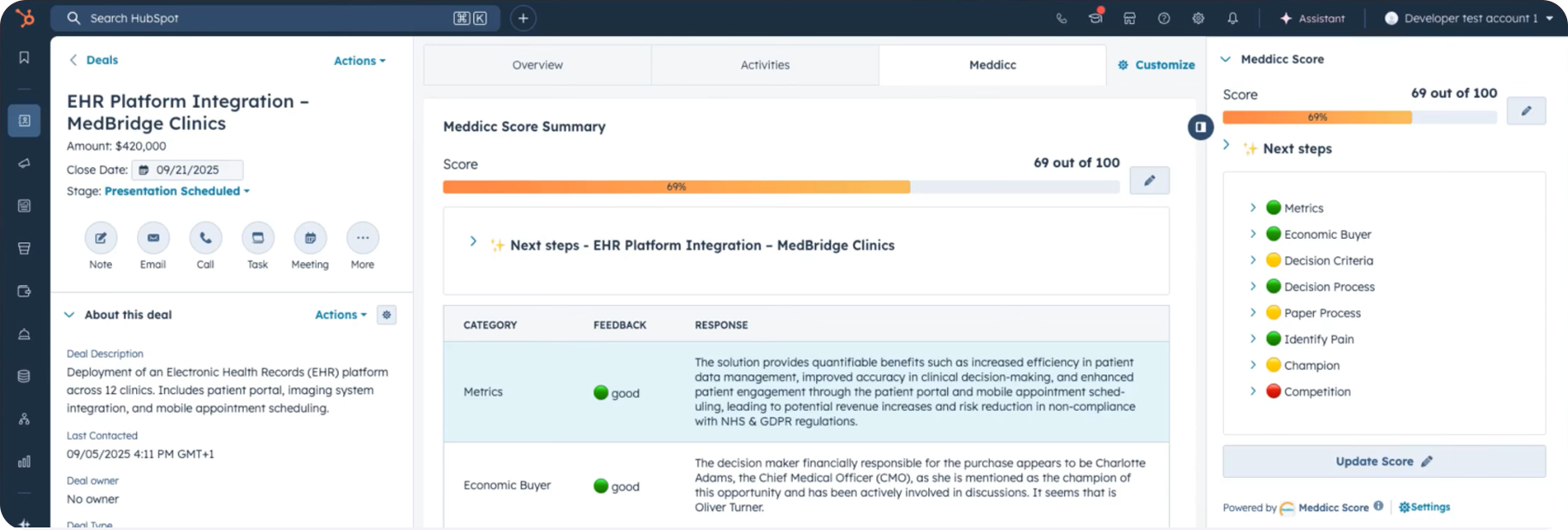Click the HubSpot sprocket logo
This screenshot has width=1568, height=530.
tap(25, 17)
